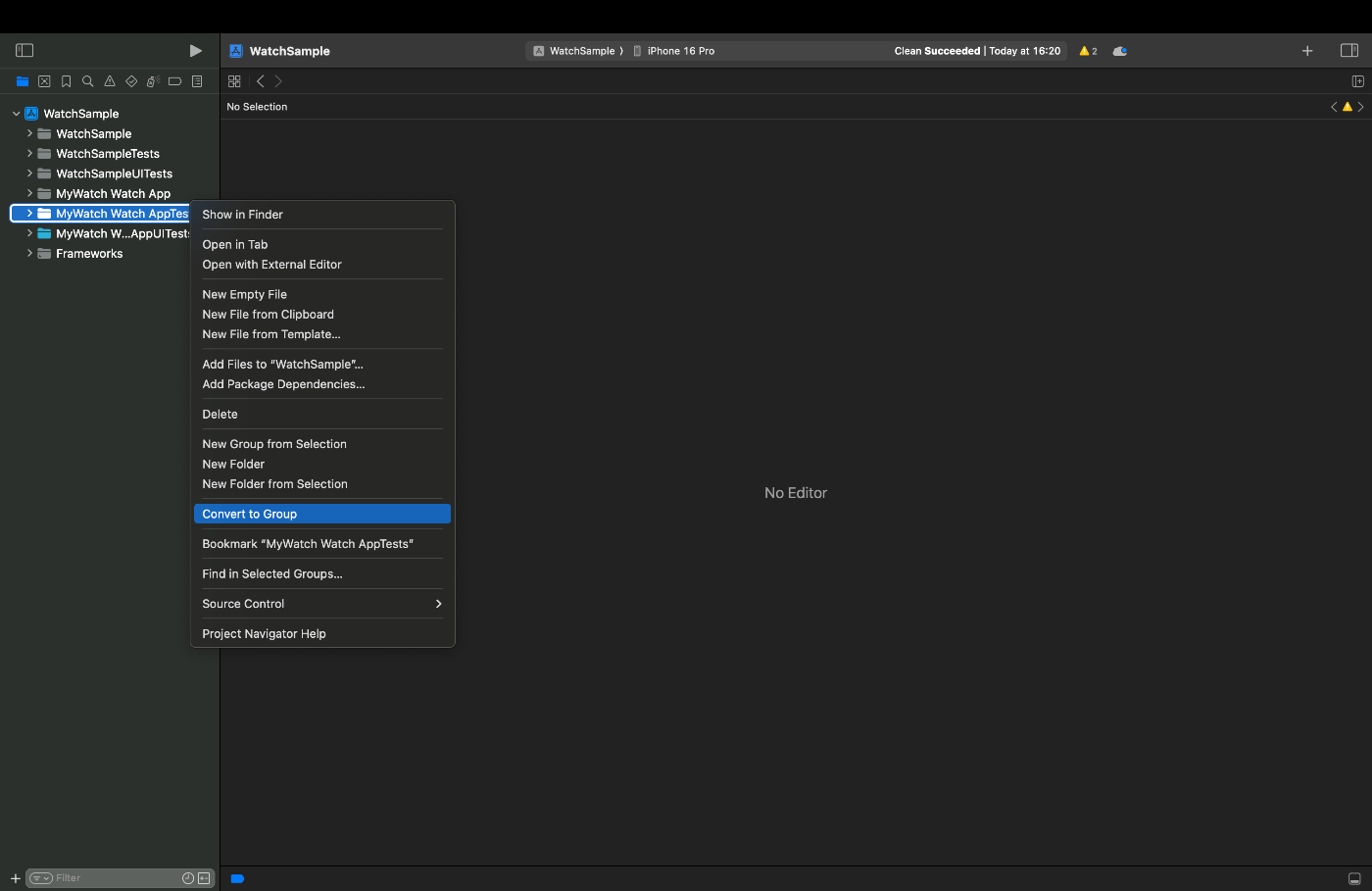Select New File from Clipboard
This screenshot has height=891, width=1372.
coord(322,315)
